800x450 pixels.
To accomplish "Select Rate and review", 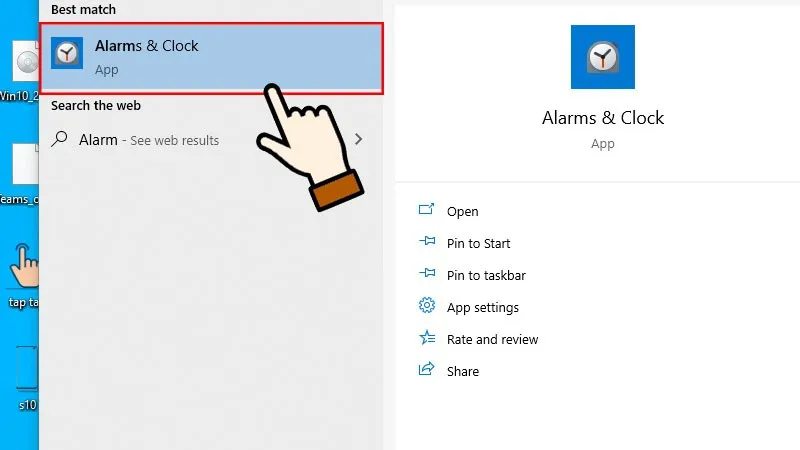I will [492, 340].
